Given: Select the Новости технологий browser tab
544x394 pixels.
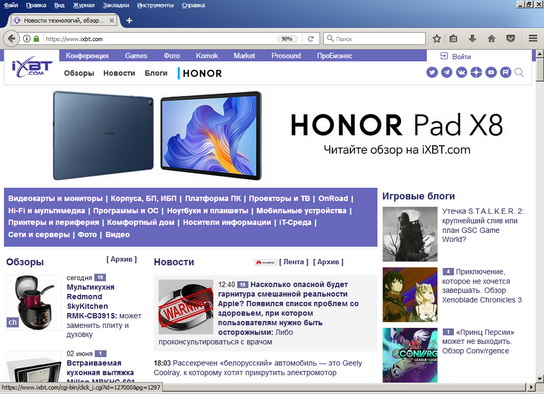Looking at the screenshot, I should point(63,21).
